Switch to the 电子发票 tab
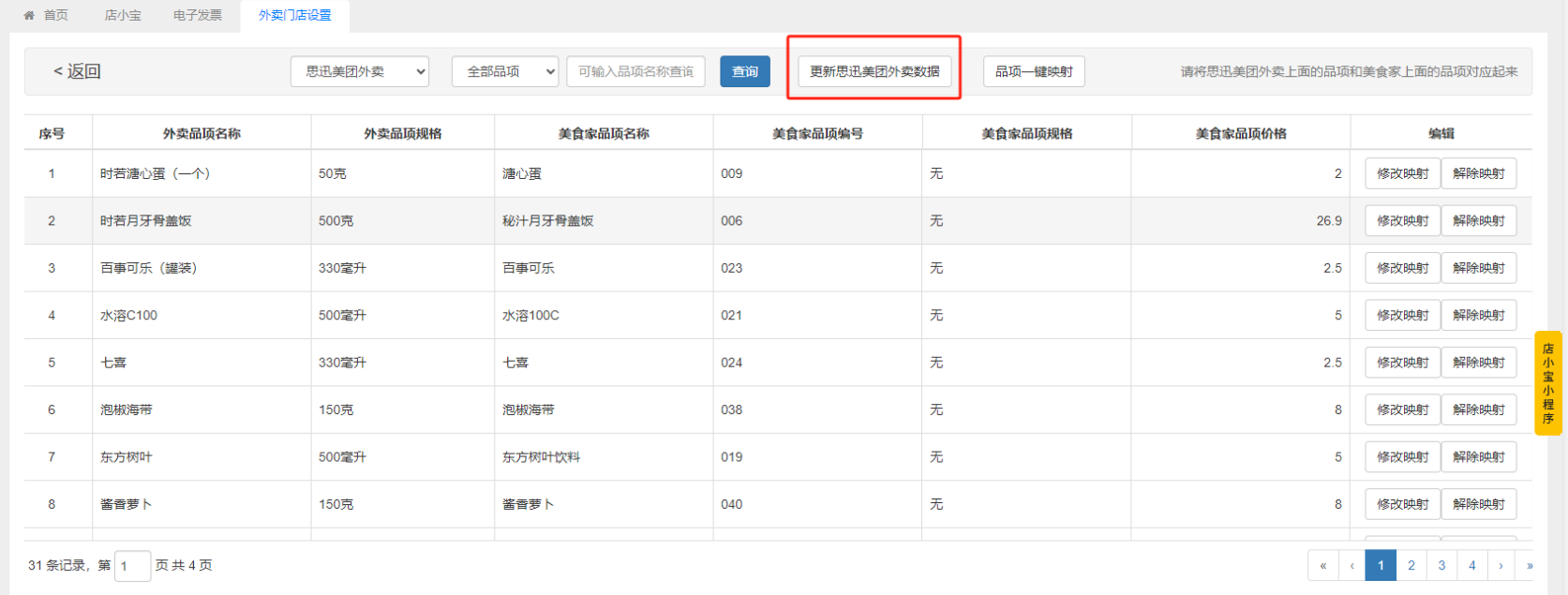The image size is (1568, 595). tap(198, 16)
